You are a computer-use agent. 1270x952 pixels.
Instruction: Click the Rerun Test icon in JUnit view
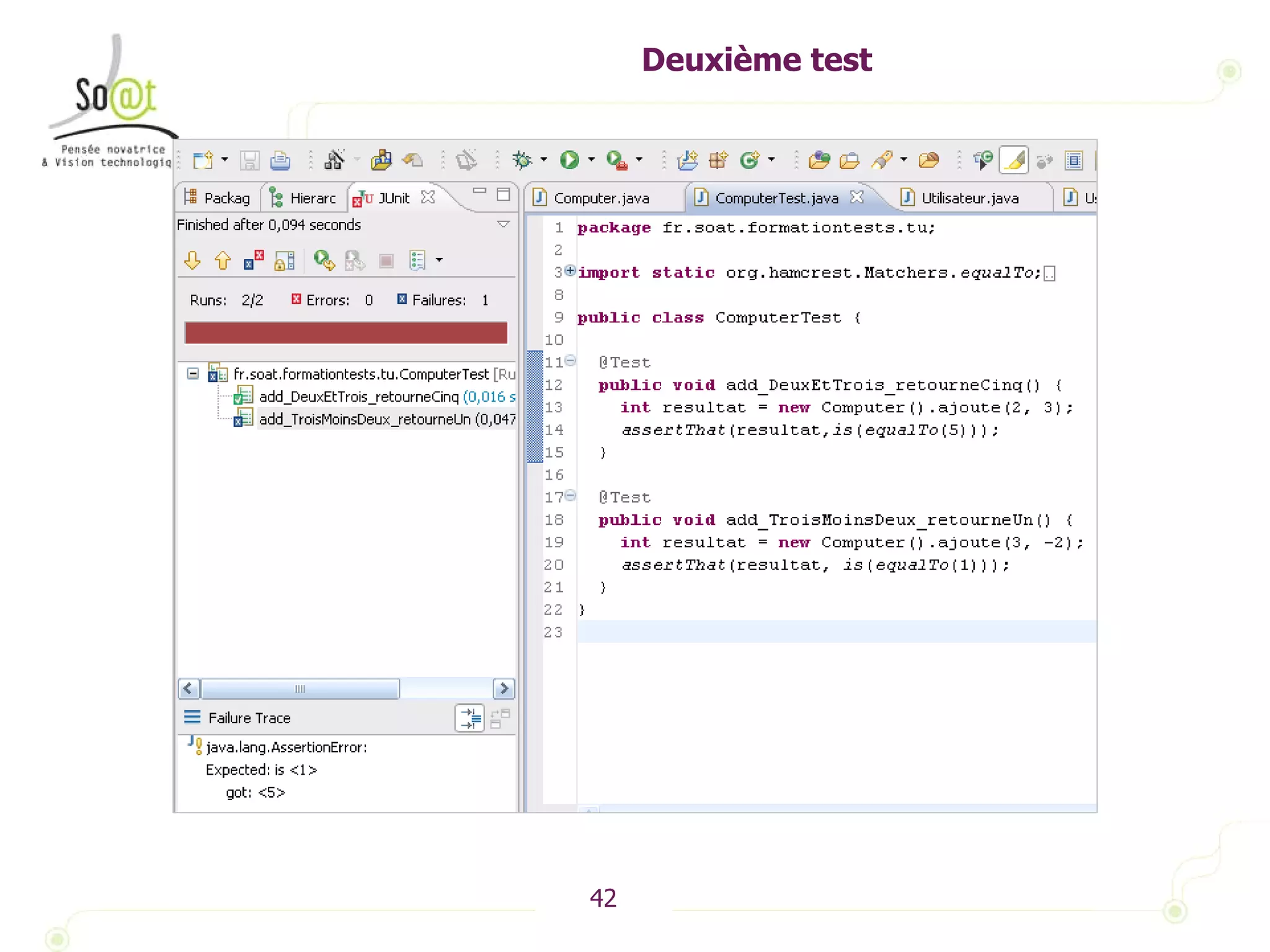click(x=324, y=260)
